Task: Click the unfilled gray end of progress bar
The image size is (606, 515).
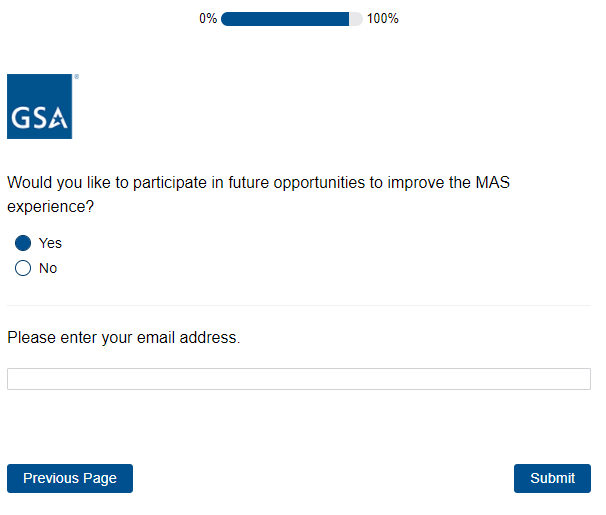Action: (356, 19)
